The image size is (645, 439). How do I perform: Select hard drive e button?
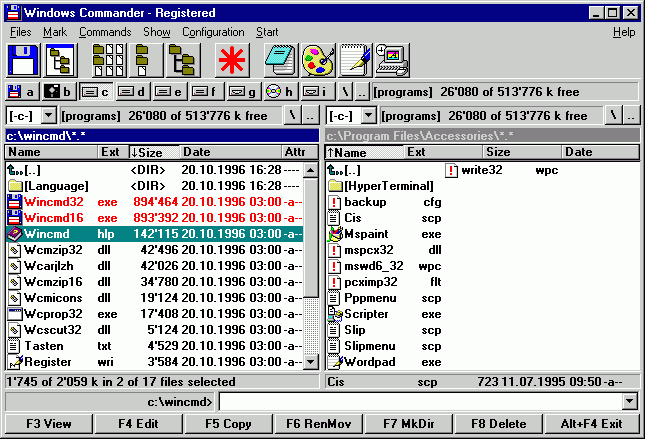pos(169,92)
